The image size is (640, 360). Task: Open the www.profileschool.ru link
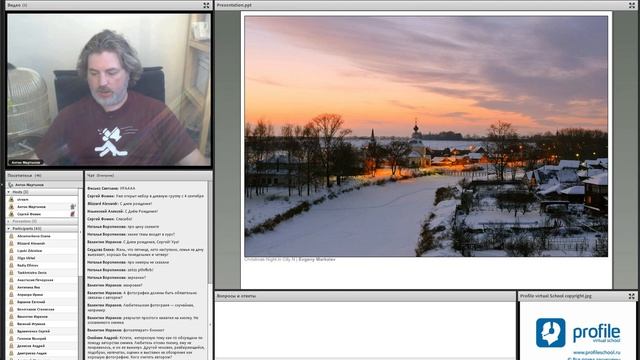click(x=596, y=352)
